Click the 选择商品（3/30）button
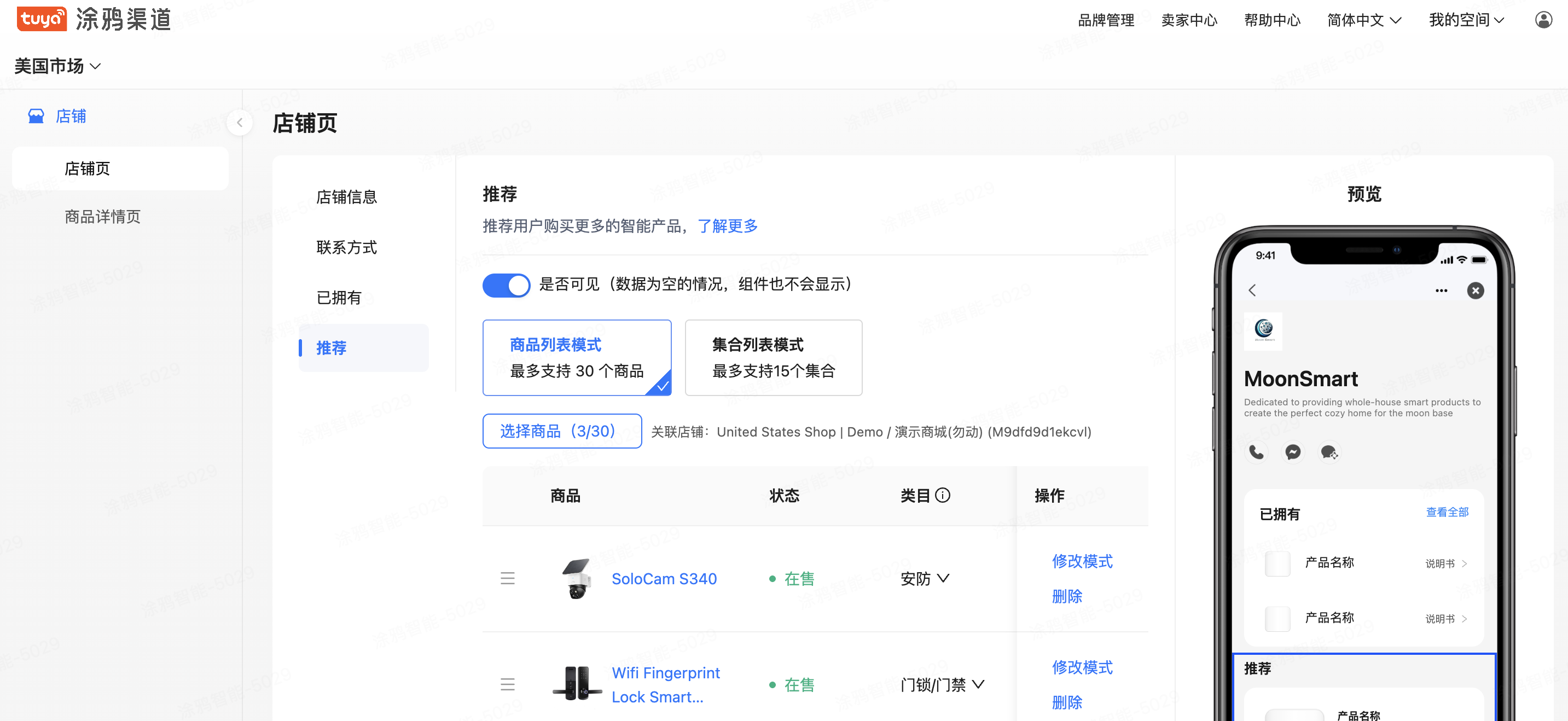 pos(562,431)
